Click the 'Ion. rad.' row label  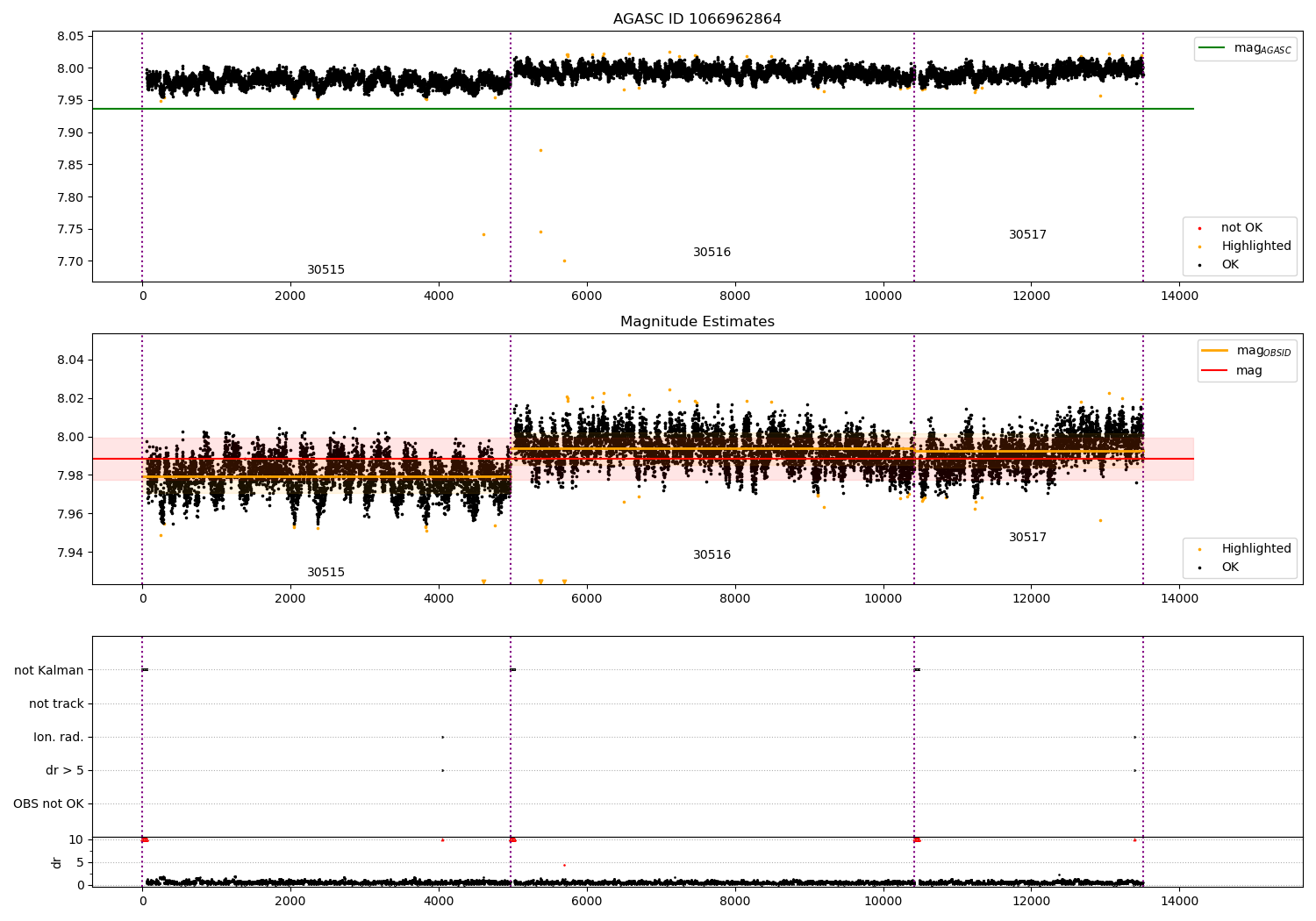[x=59, y=738]
